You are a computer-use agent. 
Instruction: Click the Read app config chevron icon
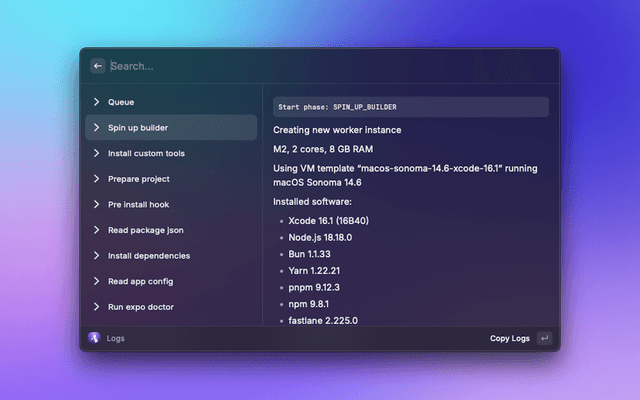tap(97, 282)
